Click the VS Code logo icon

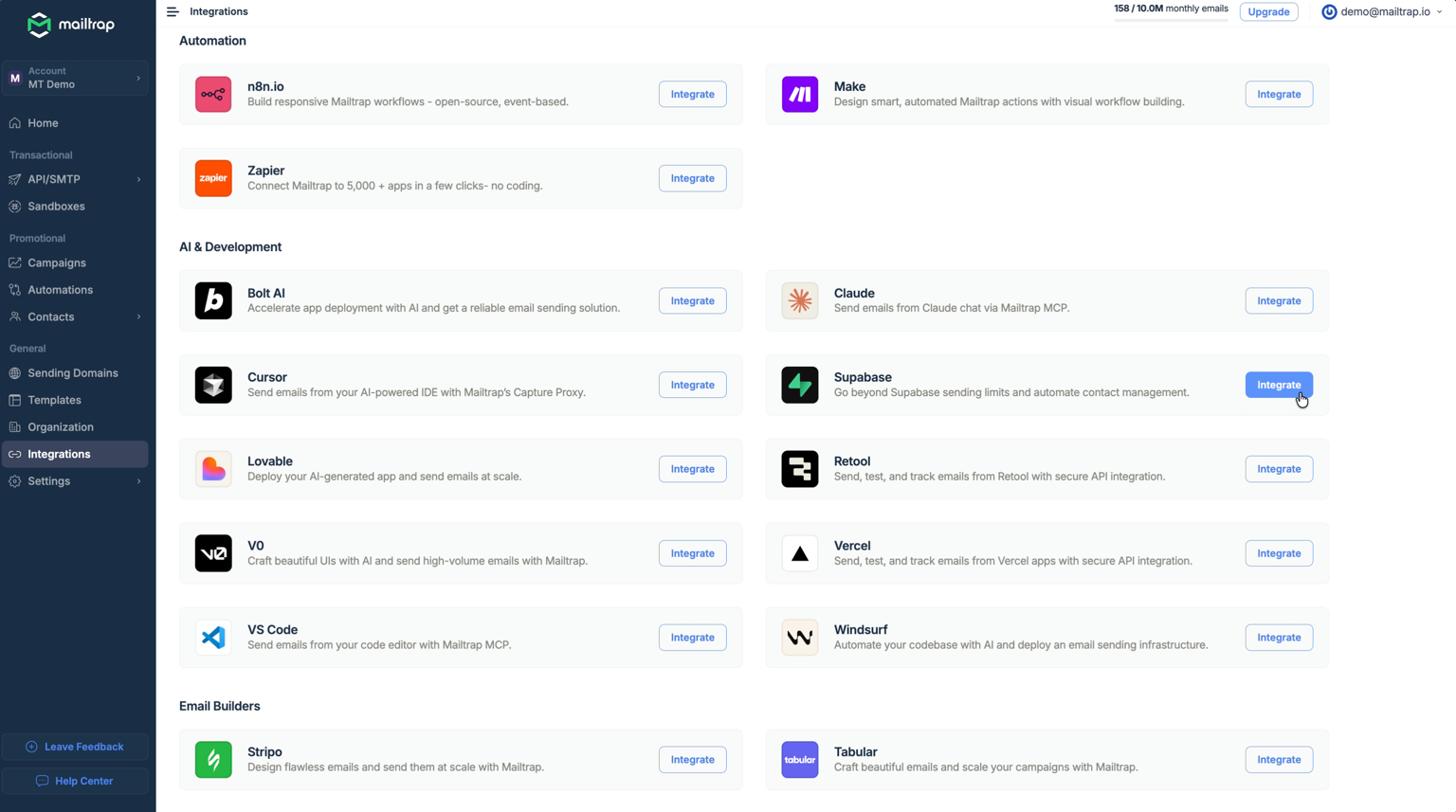coord(213,638)
